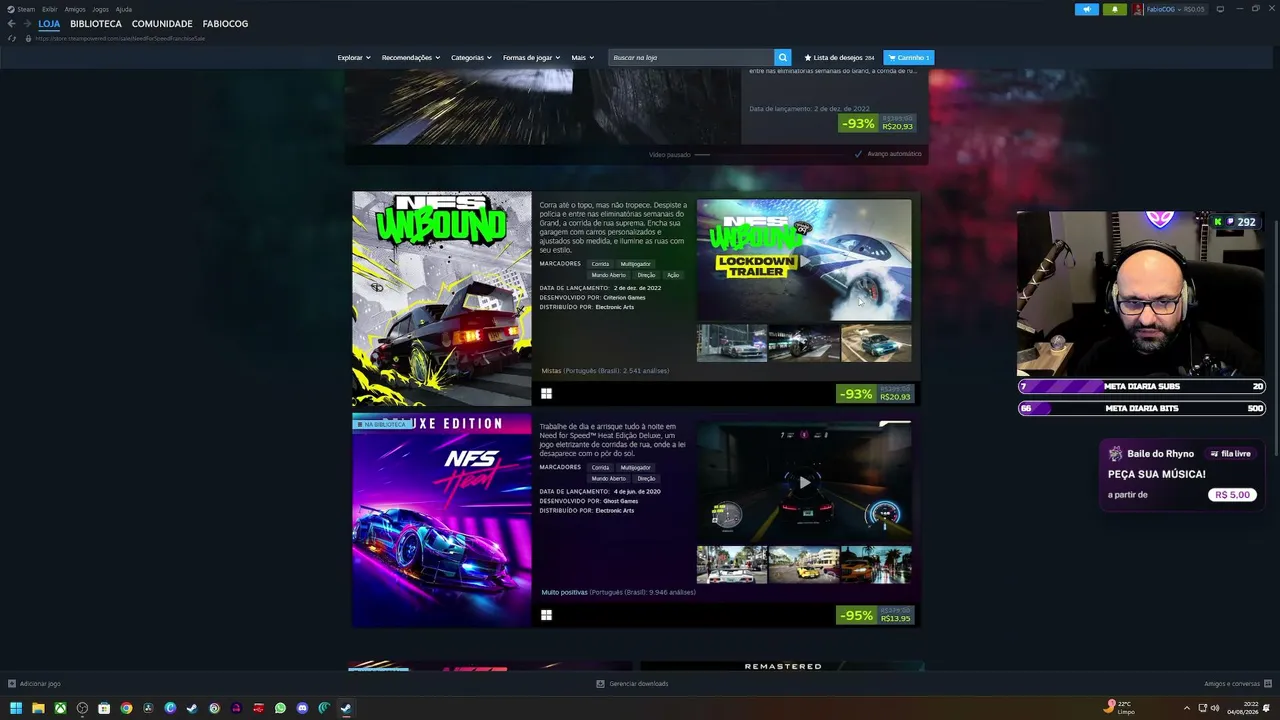
Task: Go back with the Steam back arrow
Action: (12, 24)
